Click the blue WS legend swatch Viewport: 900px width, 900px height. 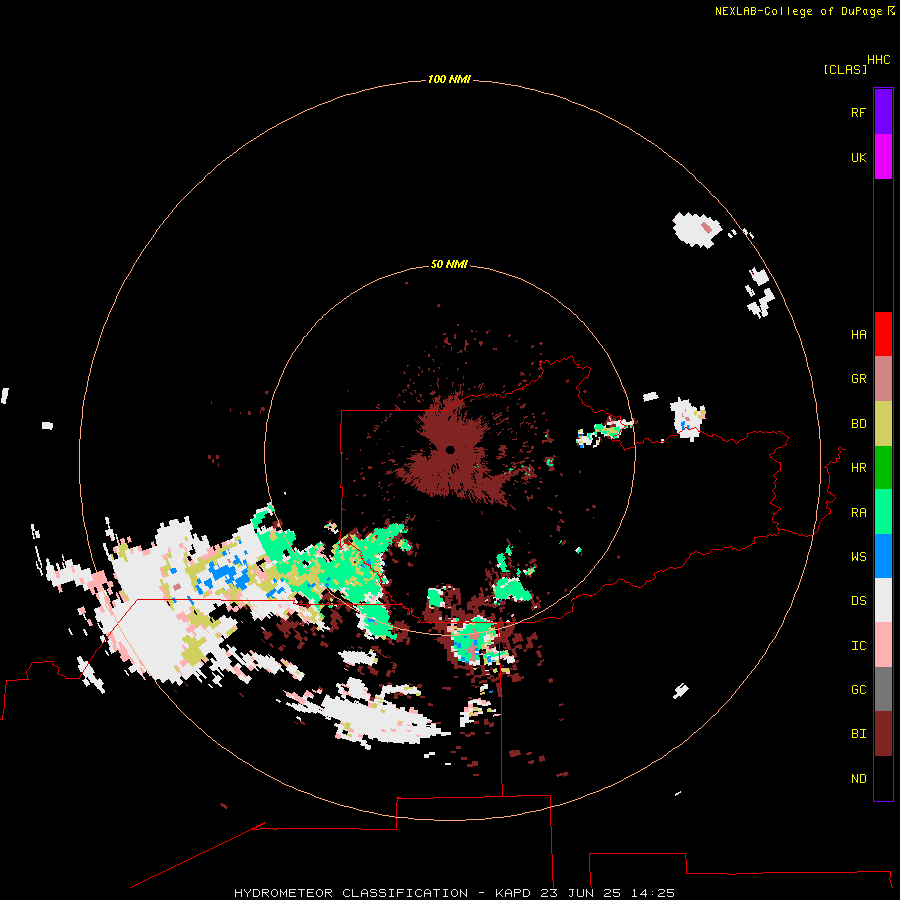pyautogui.click(x=883, y=556)
